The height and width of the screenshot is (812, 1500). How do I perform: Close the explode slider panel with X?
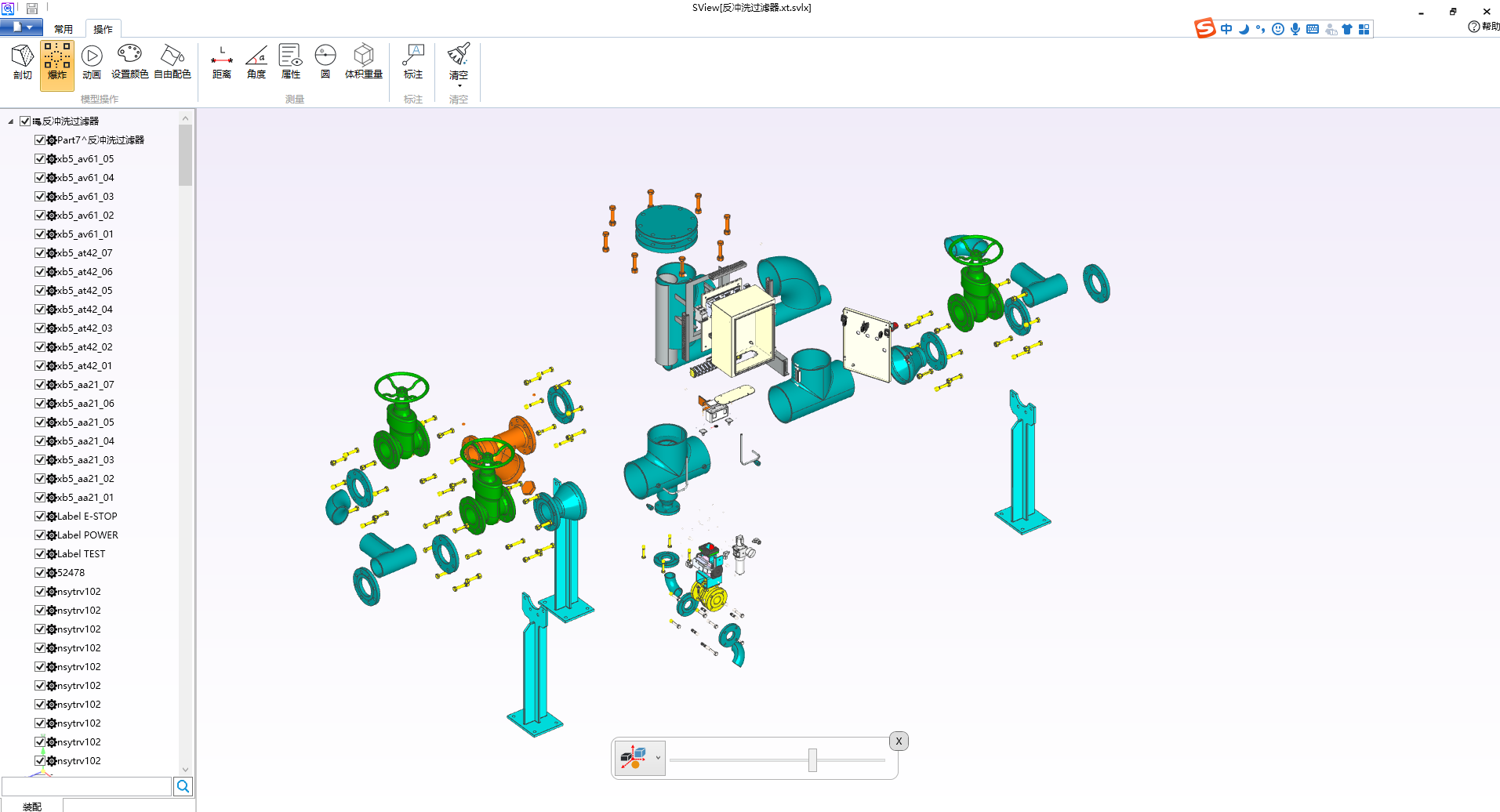tap(899, 741)
